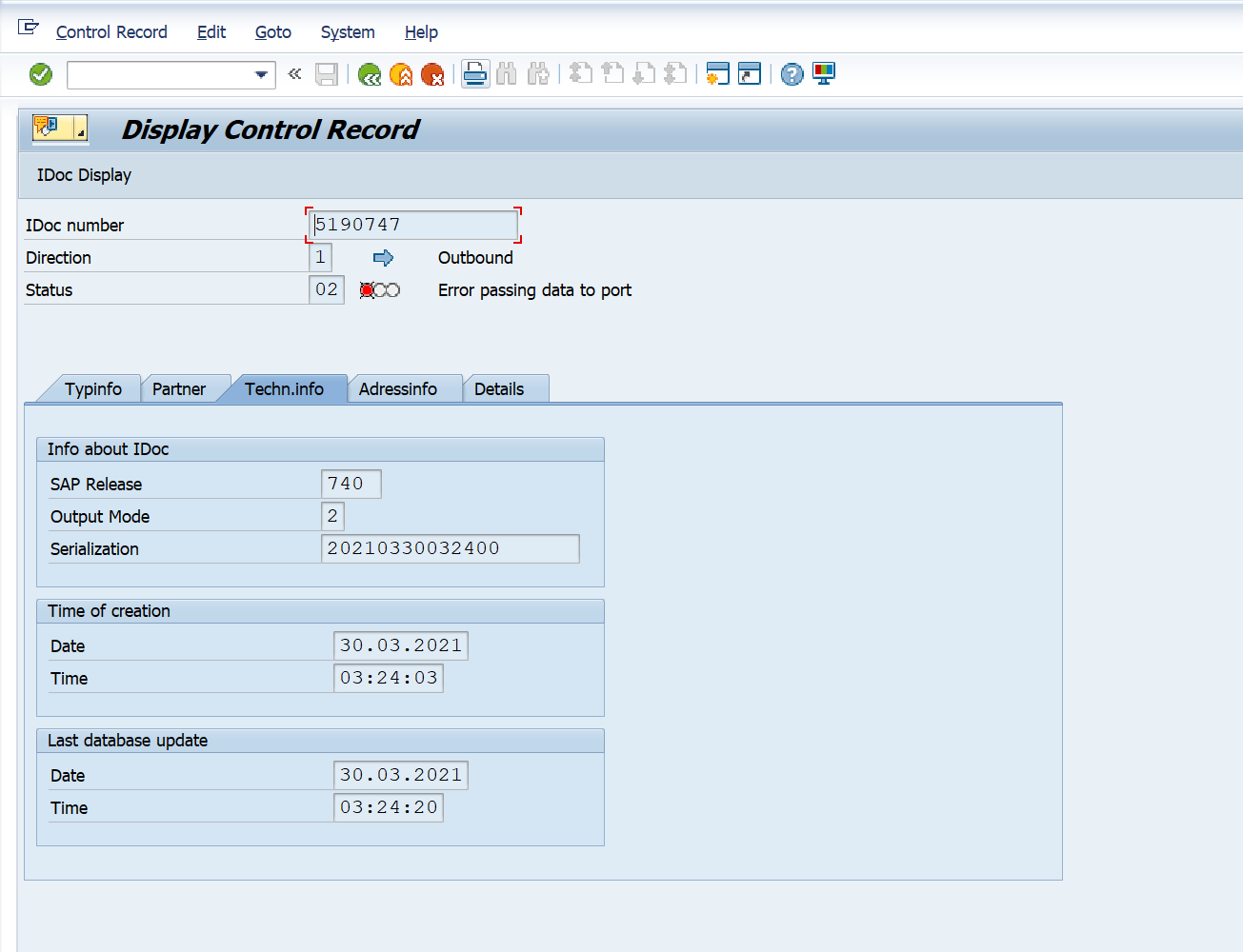Click the red Cancel icon
1243x952 pixels.
tap(432, 74)
